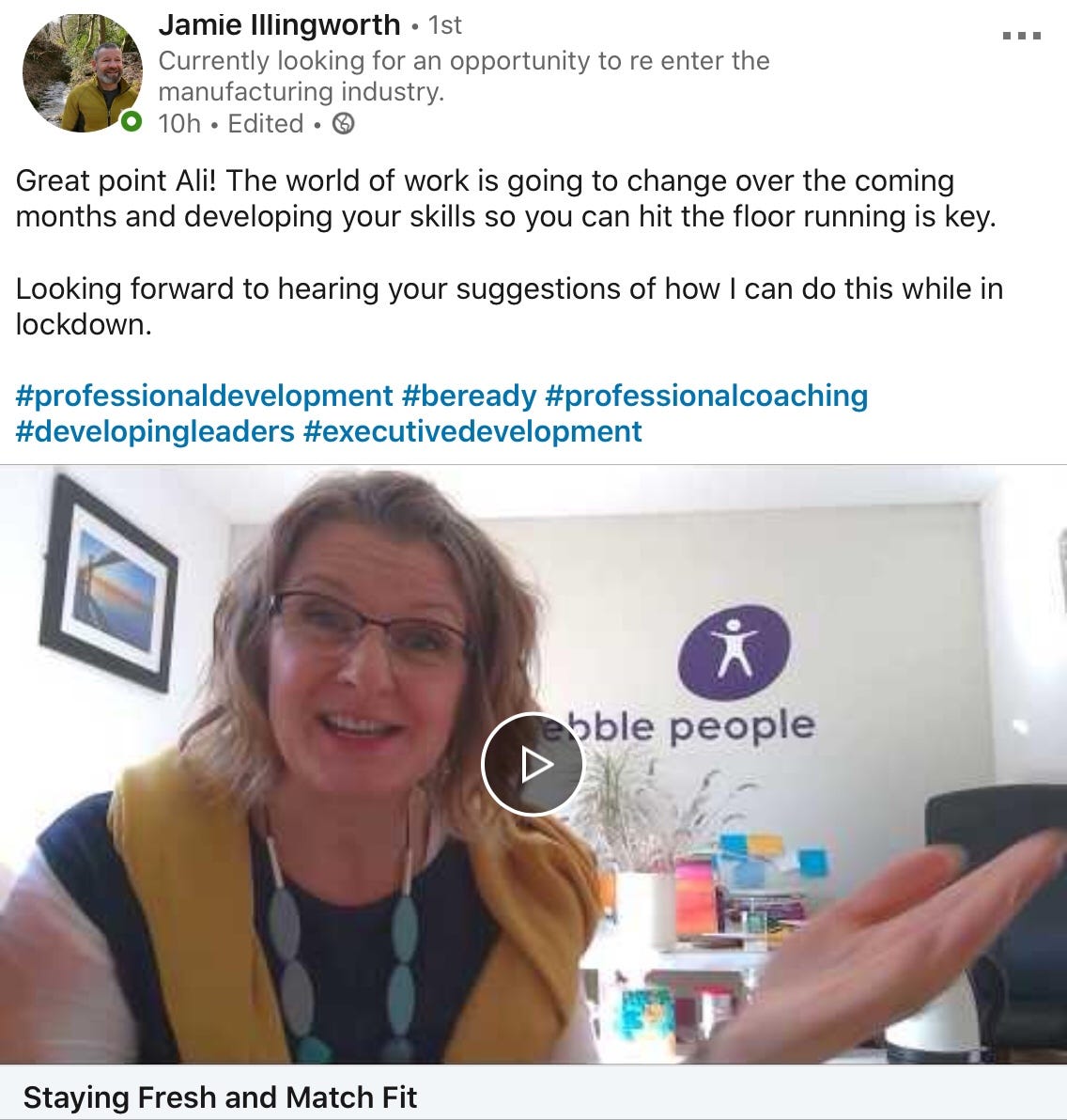Click the 1st connection degree badge

pyautogui.click(x=445, y=25)
